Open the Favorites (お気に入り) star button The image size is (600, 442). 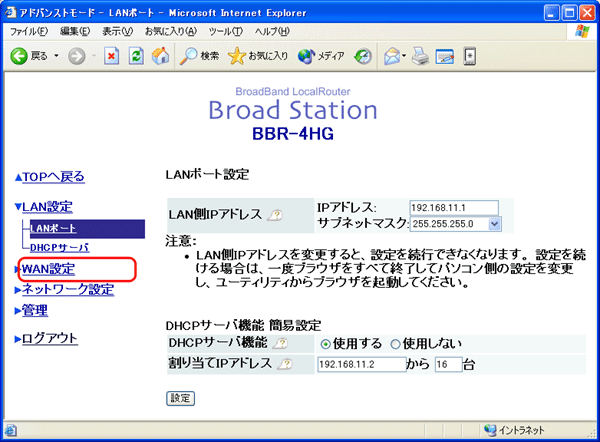(x=258, y=56)
